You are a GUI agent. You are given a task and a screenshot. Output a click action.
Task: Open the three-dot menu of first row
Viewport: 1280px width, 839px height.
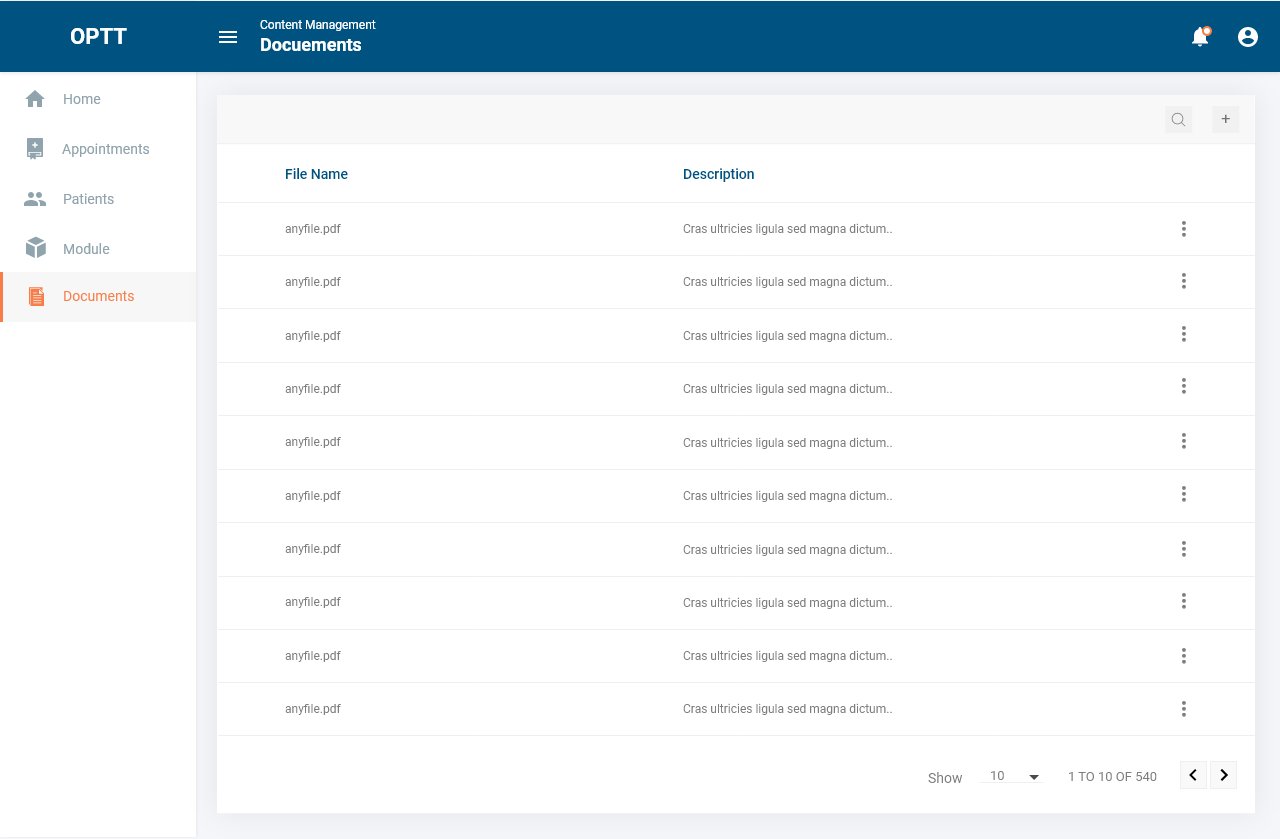[1183, 229]
